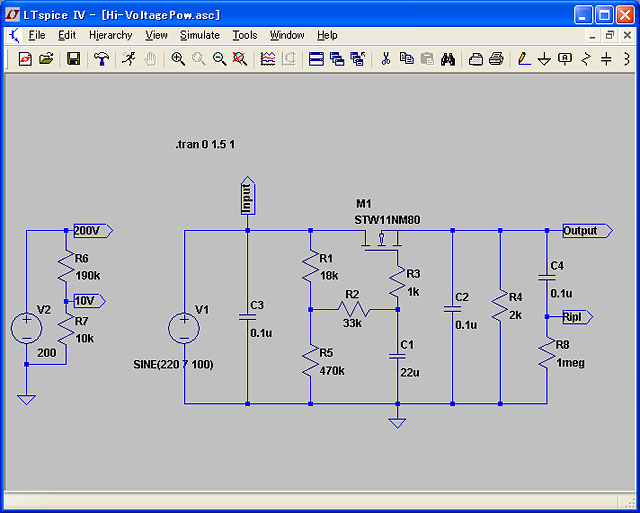Place a capacitor from the toolbar
This screenshot has width=640, height=513.
(x=607, y=60)
